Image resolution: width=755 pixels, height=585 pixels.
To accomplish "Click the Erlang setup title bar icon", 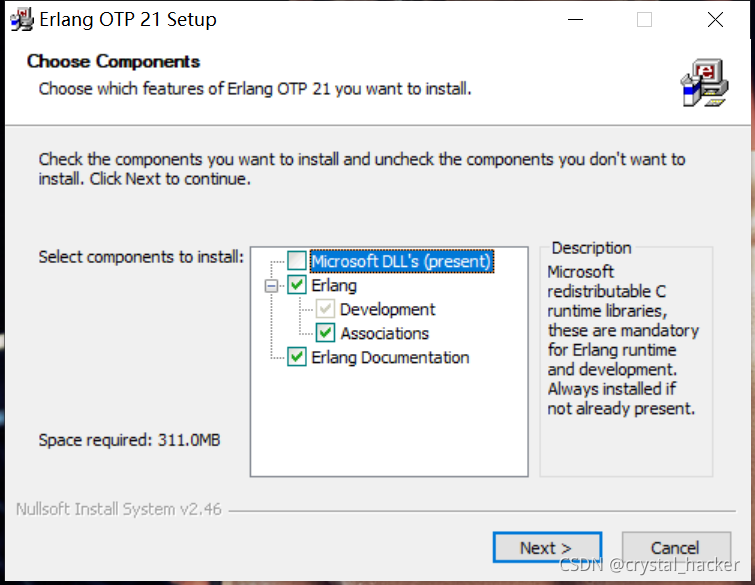I will click(x=21, y=19).
